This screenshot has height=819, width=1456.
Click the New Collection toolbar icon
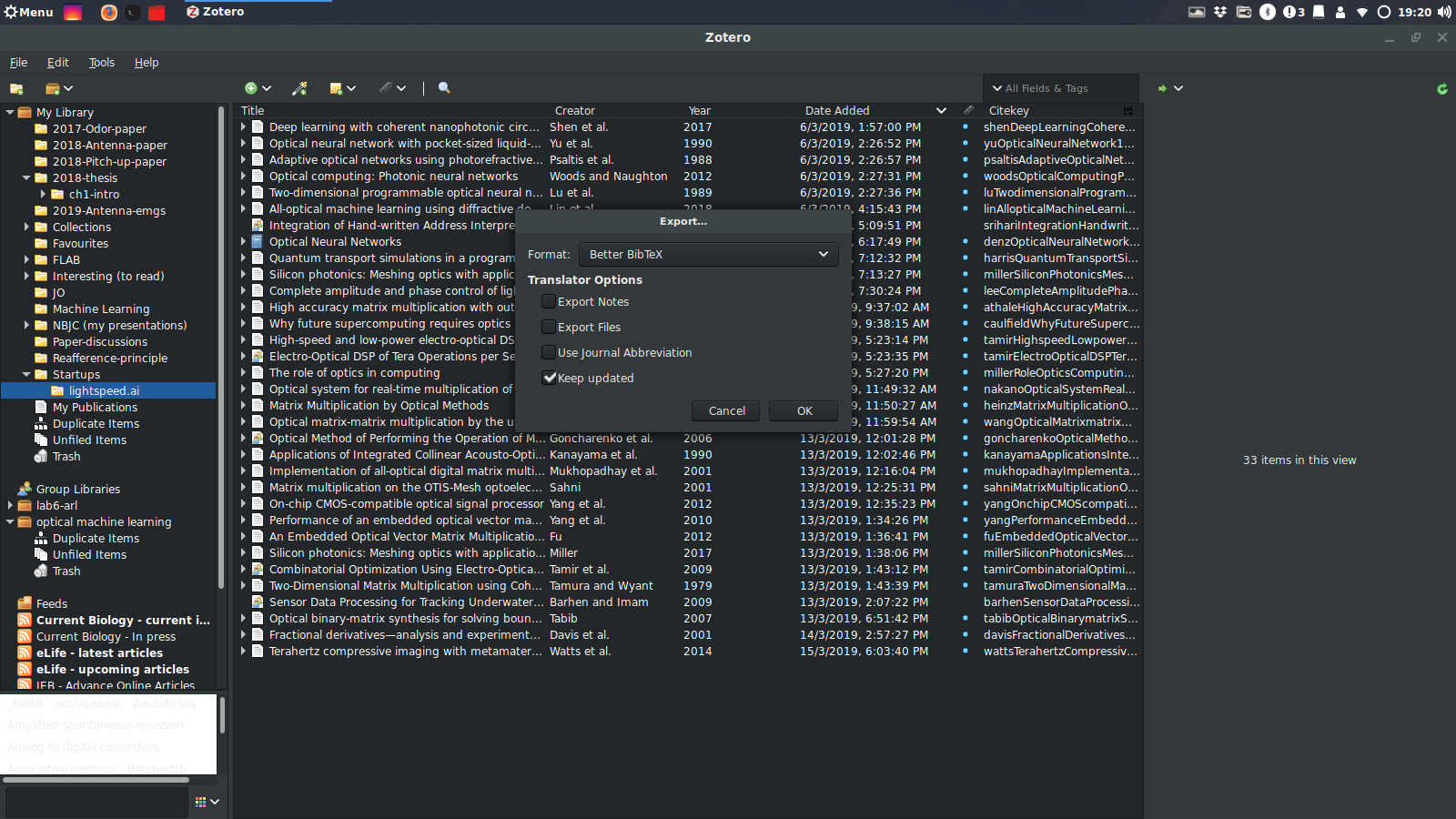pyautogui.click(x=16, y=88)
